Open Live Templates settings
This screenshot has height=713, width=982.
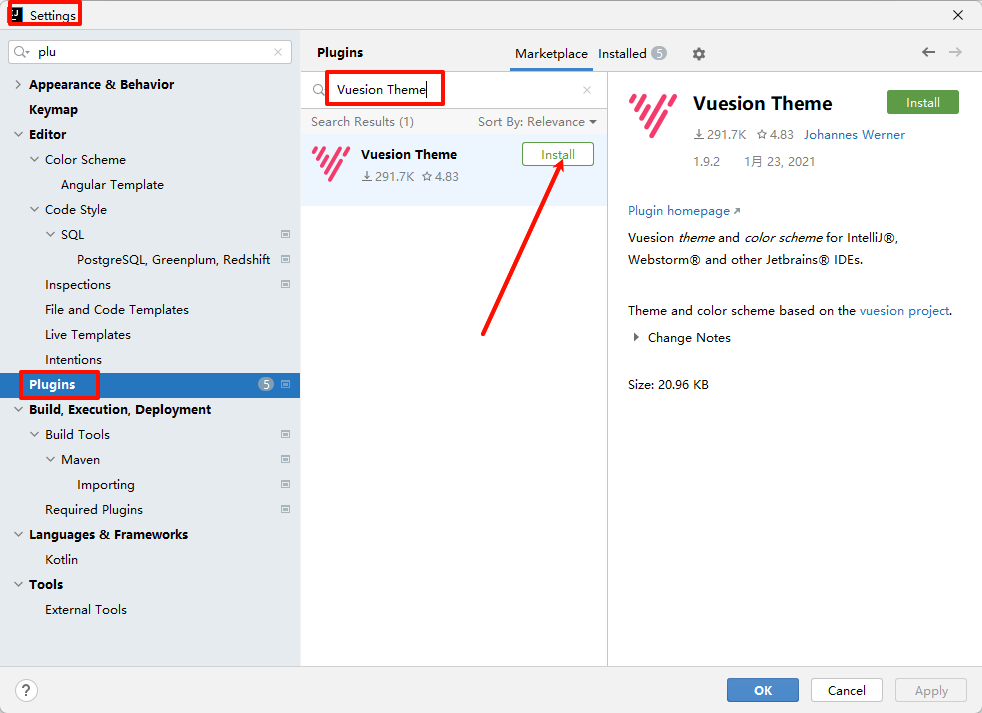pos(88,335)
